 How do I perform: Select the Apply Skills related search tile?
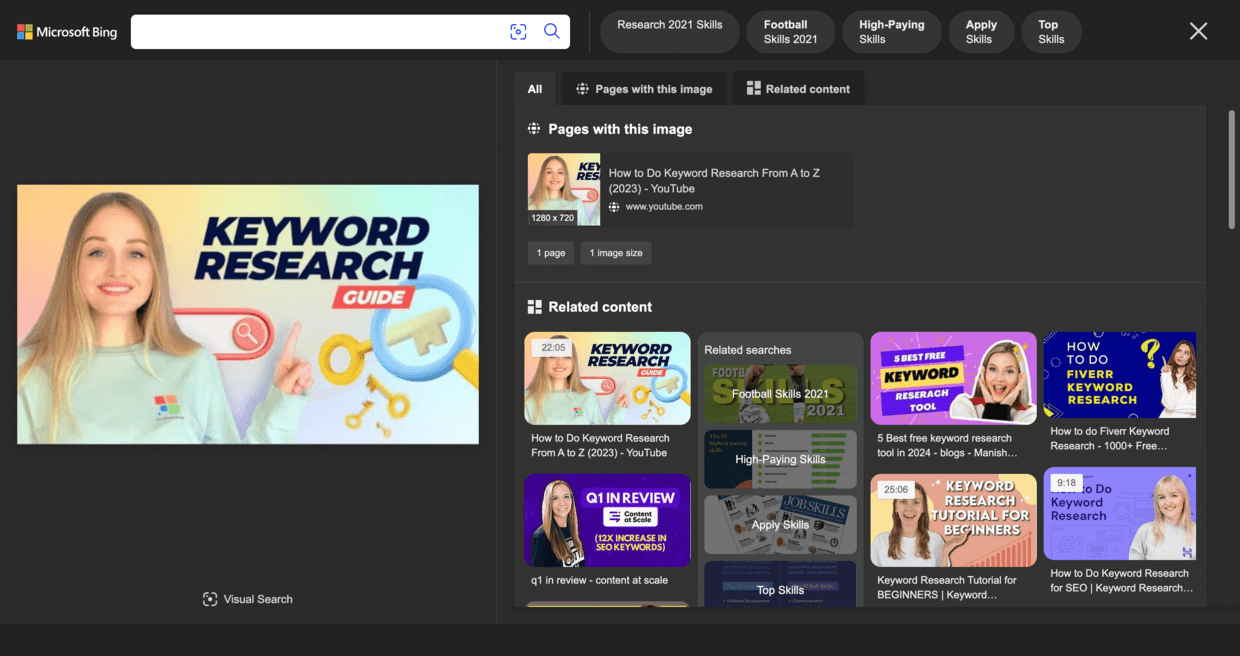pos(780,524)
